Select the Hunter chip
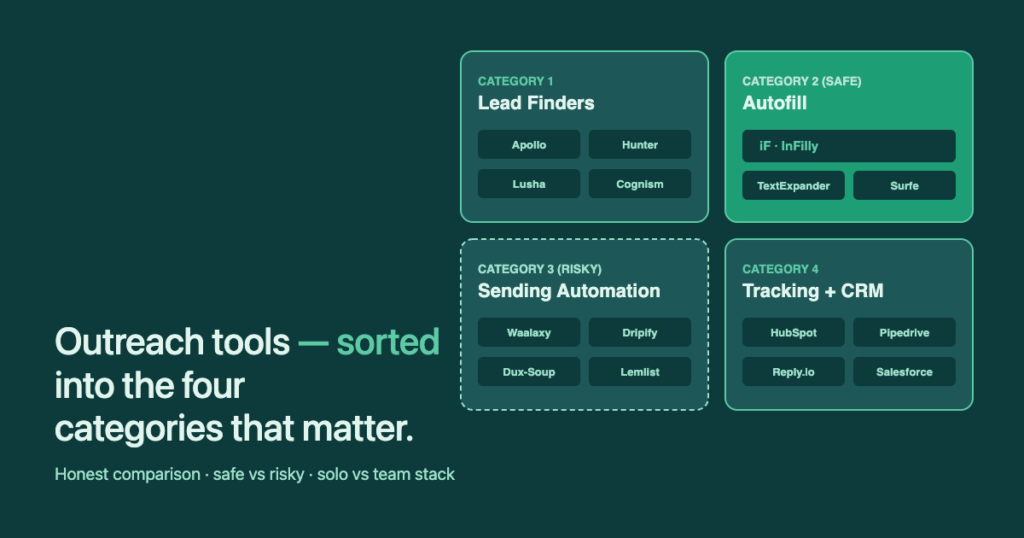Image resolution: width=1024 pixels, height=538 pixels. (639, 144)
